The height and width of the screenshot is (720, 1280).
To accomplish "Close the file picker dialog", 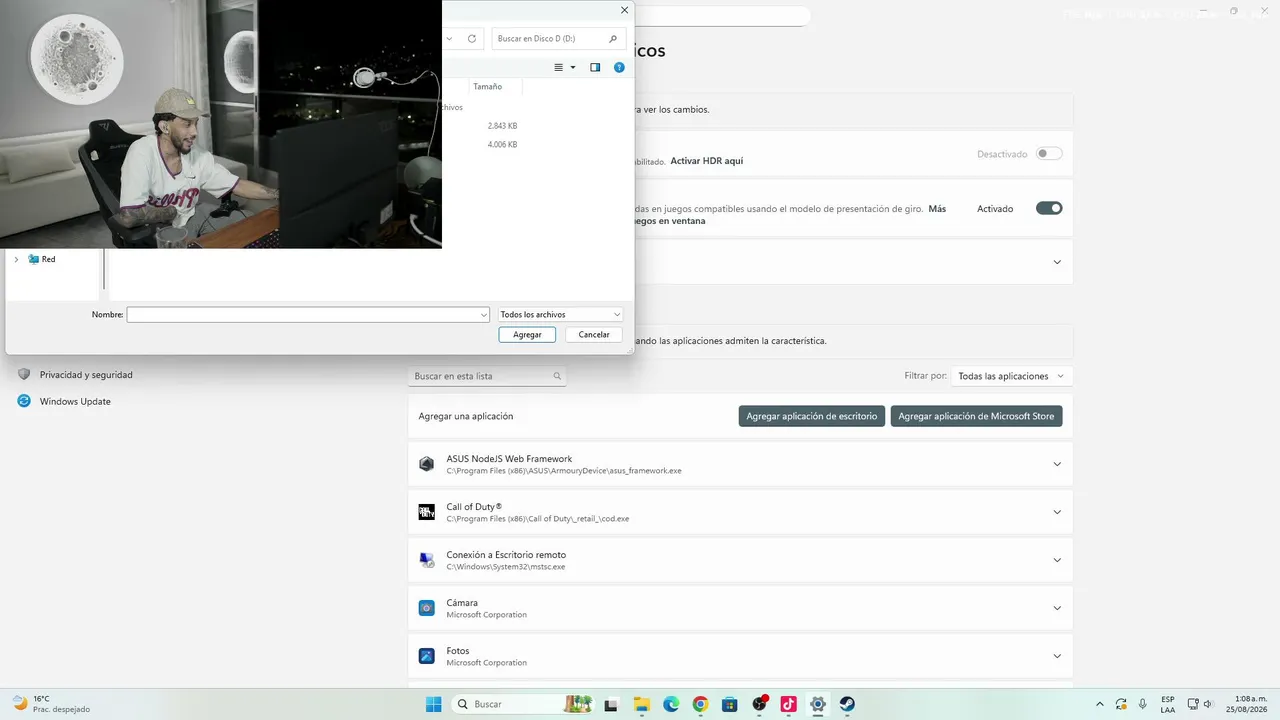I will tap(625, 10).
